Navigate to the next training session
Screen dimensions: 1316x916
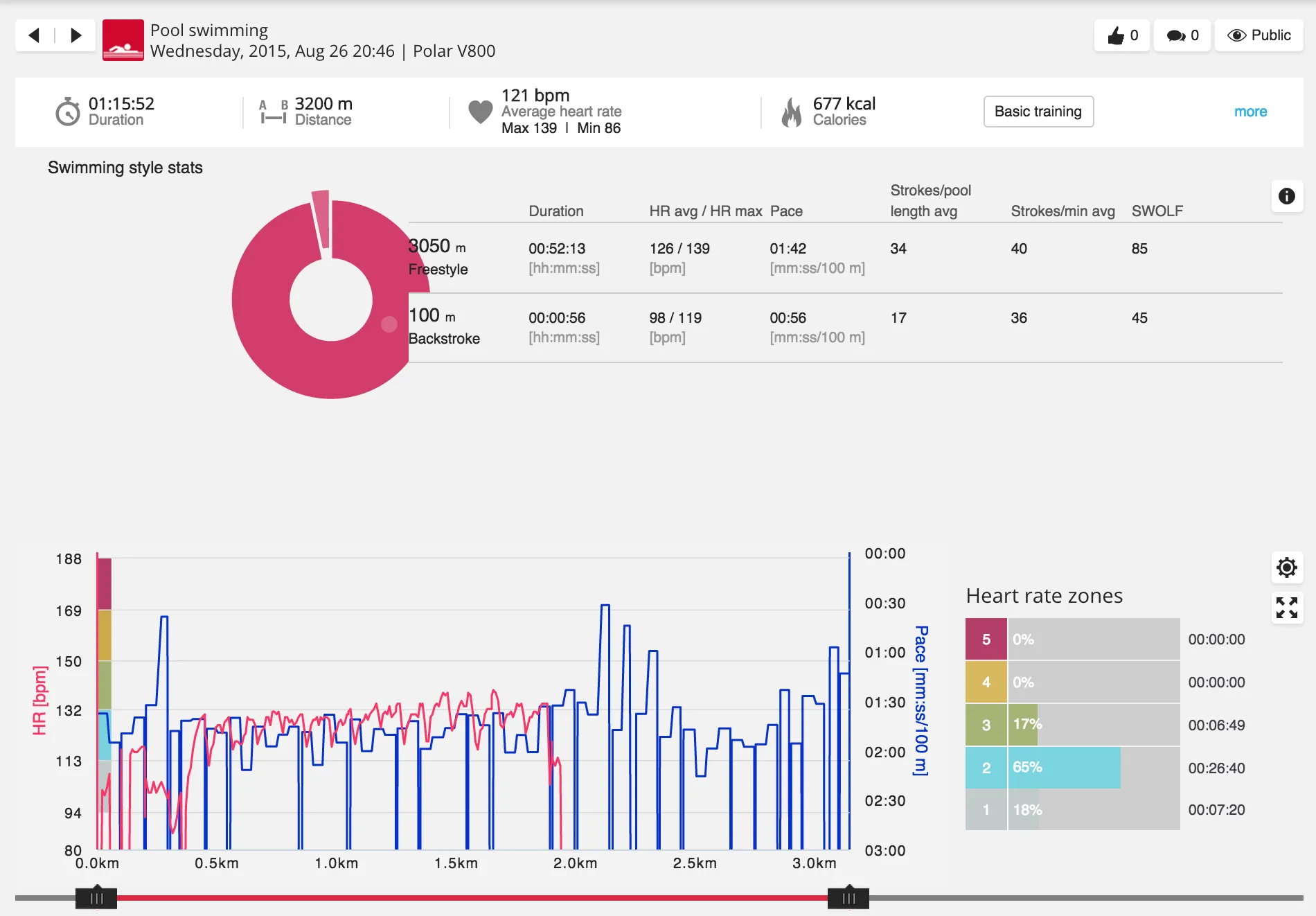(75, 35)
